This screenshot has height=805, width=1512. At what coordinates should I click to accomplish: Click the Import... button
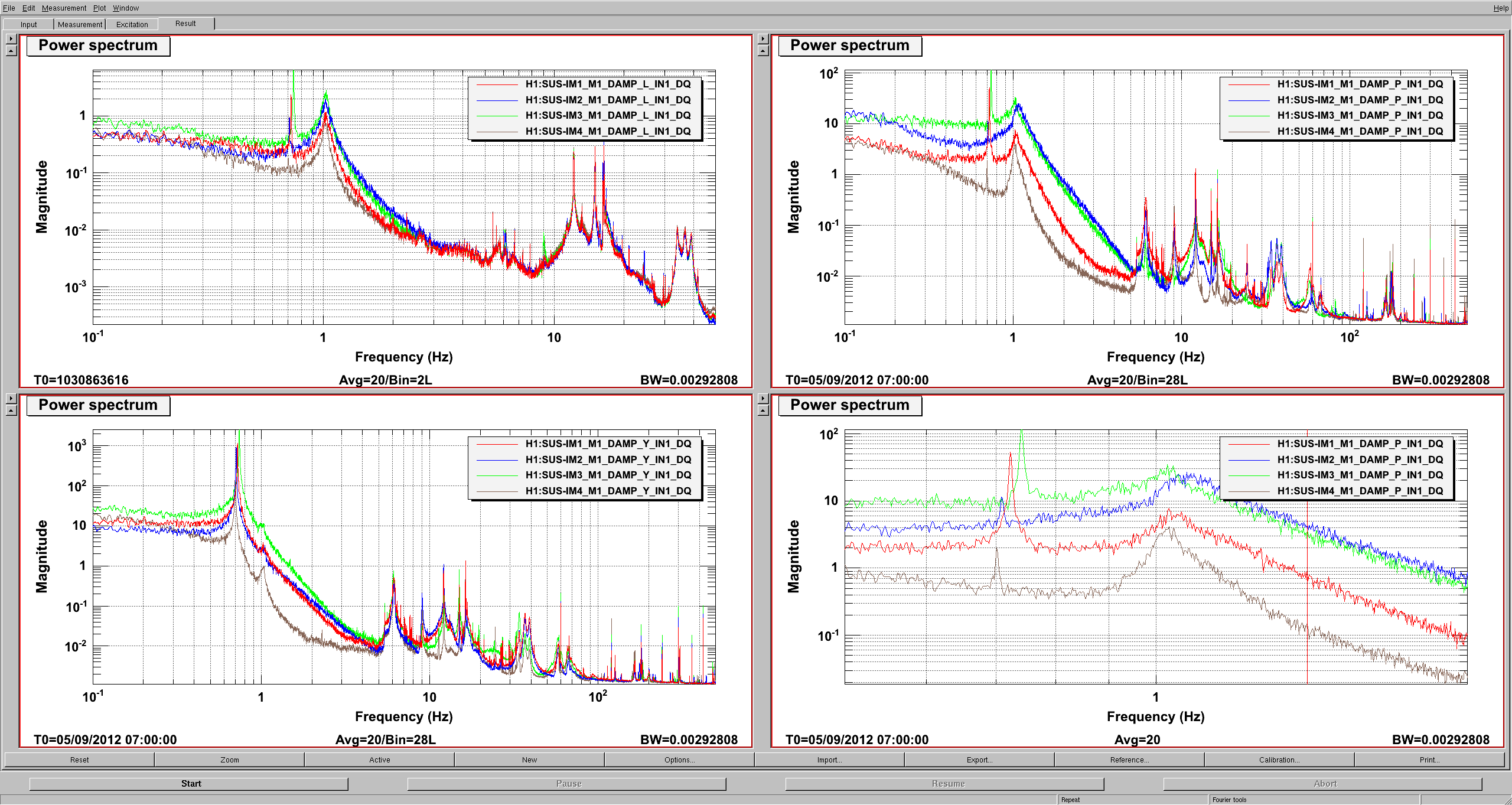[x=830, y=760]
